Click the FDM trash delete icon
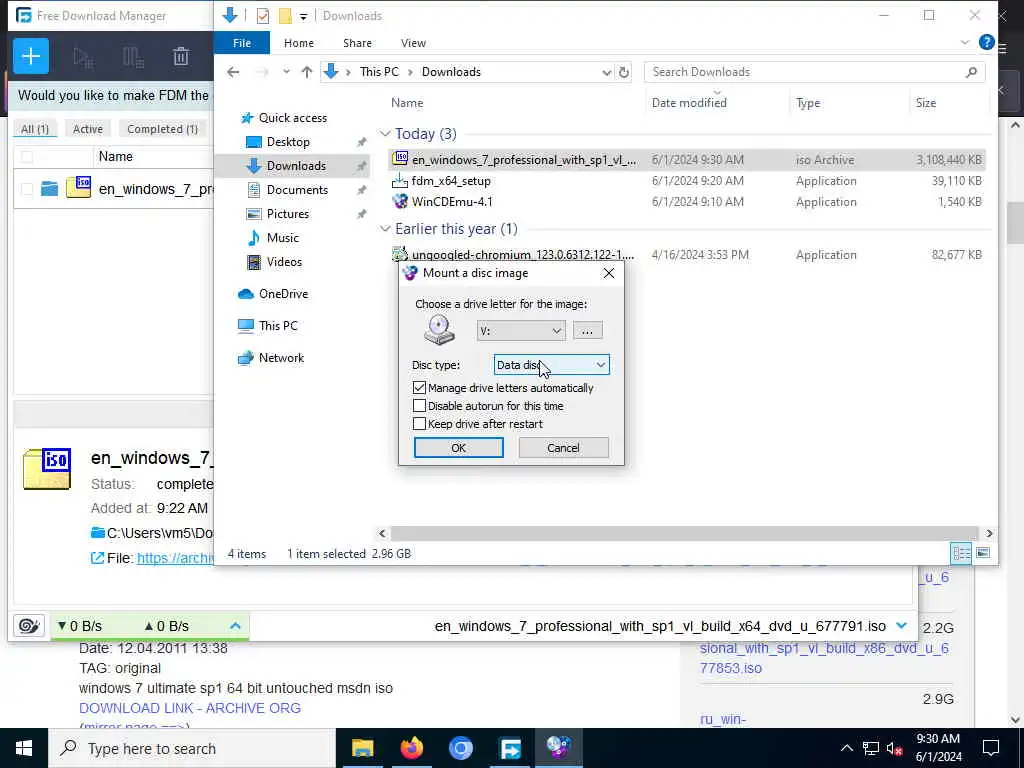The width and height of the screenshot is (1024, 768). [181, 57]
